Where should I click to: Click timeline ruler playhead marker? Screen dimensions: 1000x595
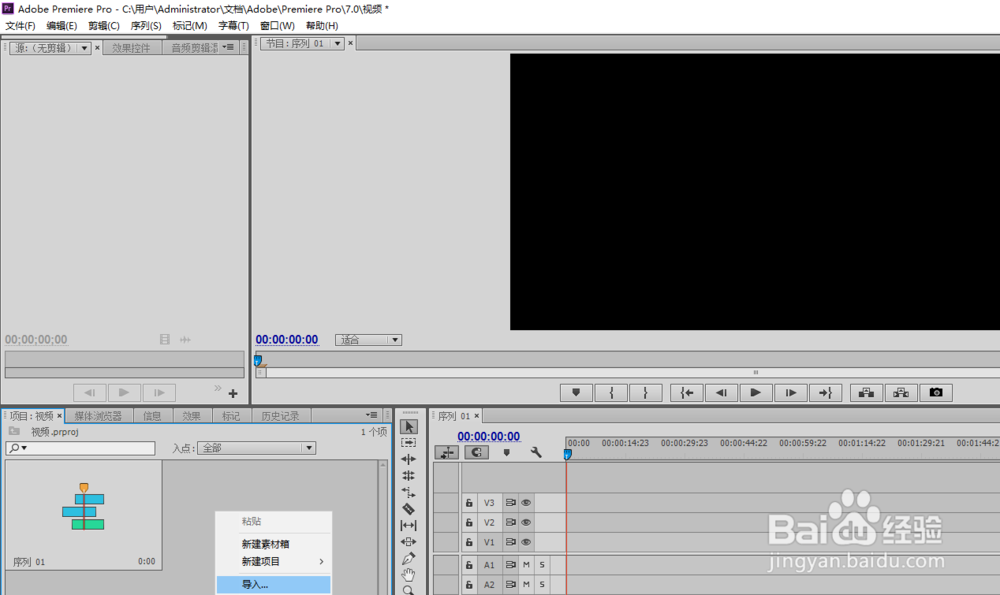(568, 454)
